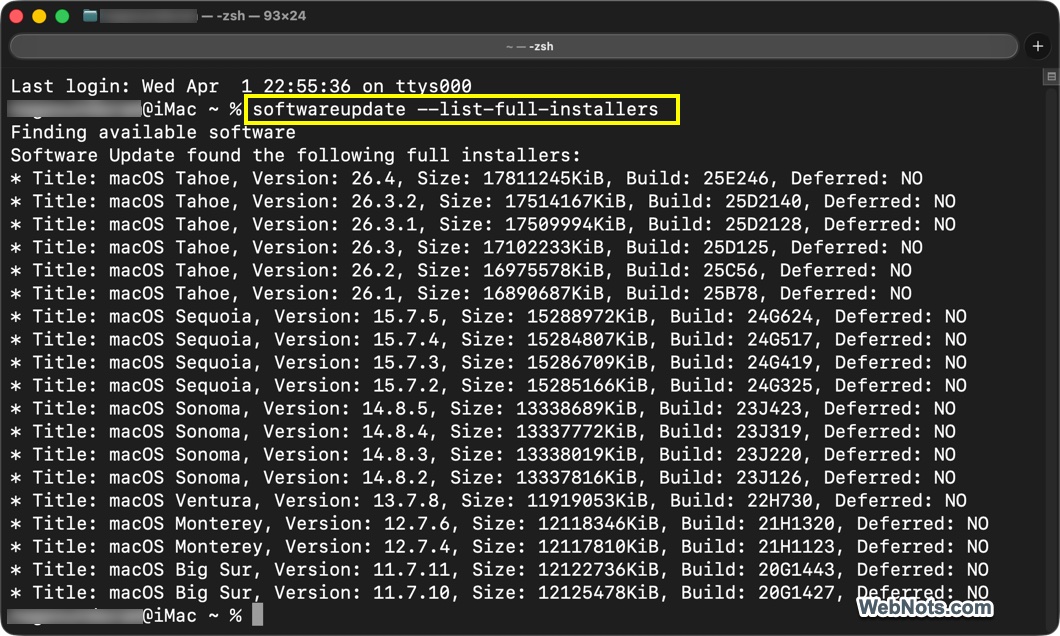Click the macOS Sonoma Version 14.8.3 row
Screen dimensions: 1060x636
[483, 454]
